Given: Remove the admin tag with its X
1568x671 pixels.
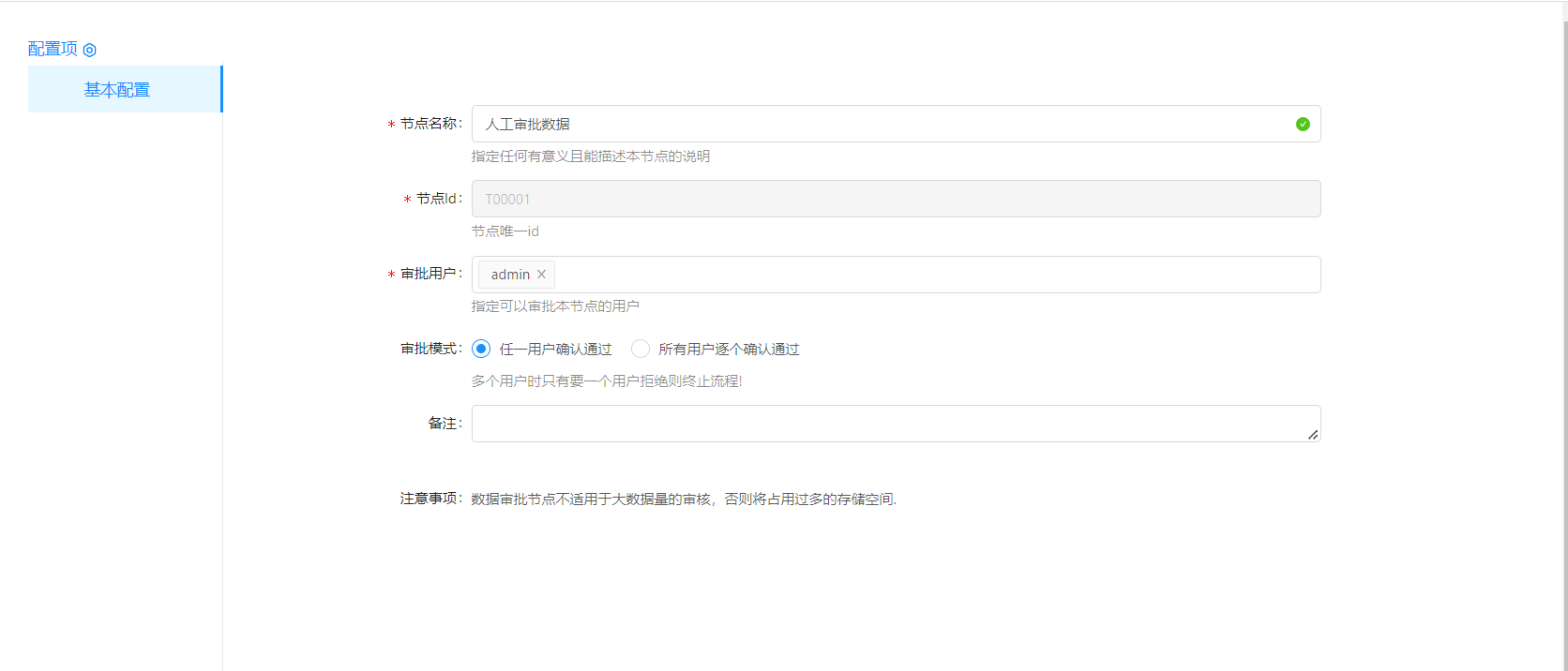Looking at the screenshot, I should [541, 275].
